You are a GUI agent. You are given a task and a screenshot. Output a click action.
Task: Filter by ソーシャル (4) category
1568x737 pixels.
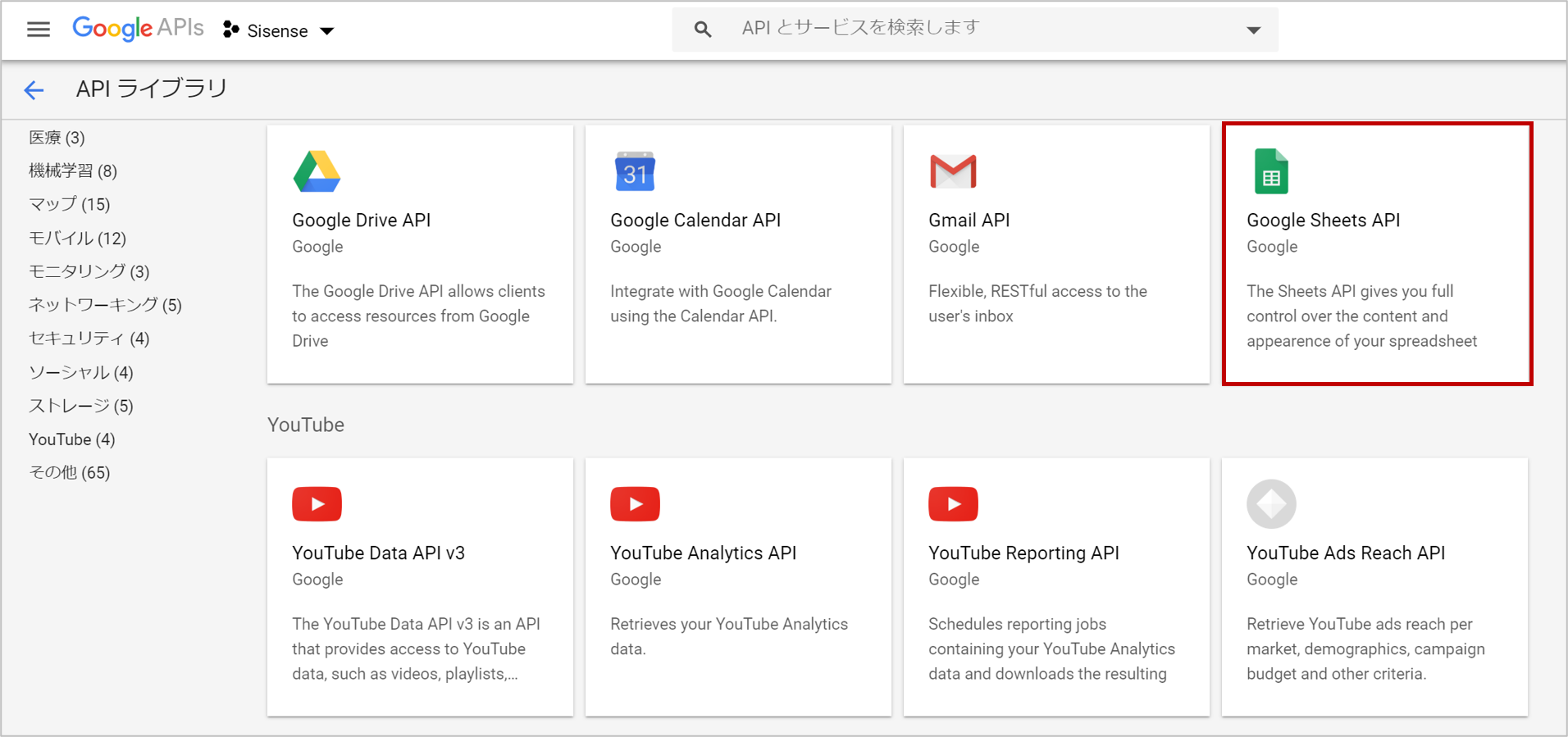[80, 372]
